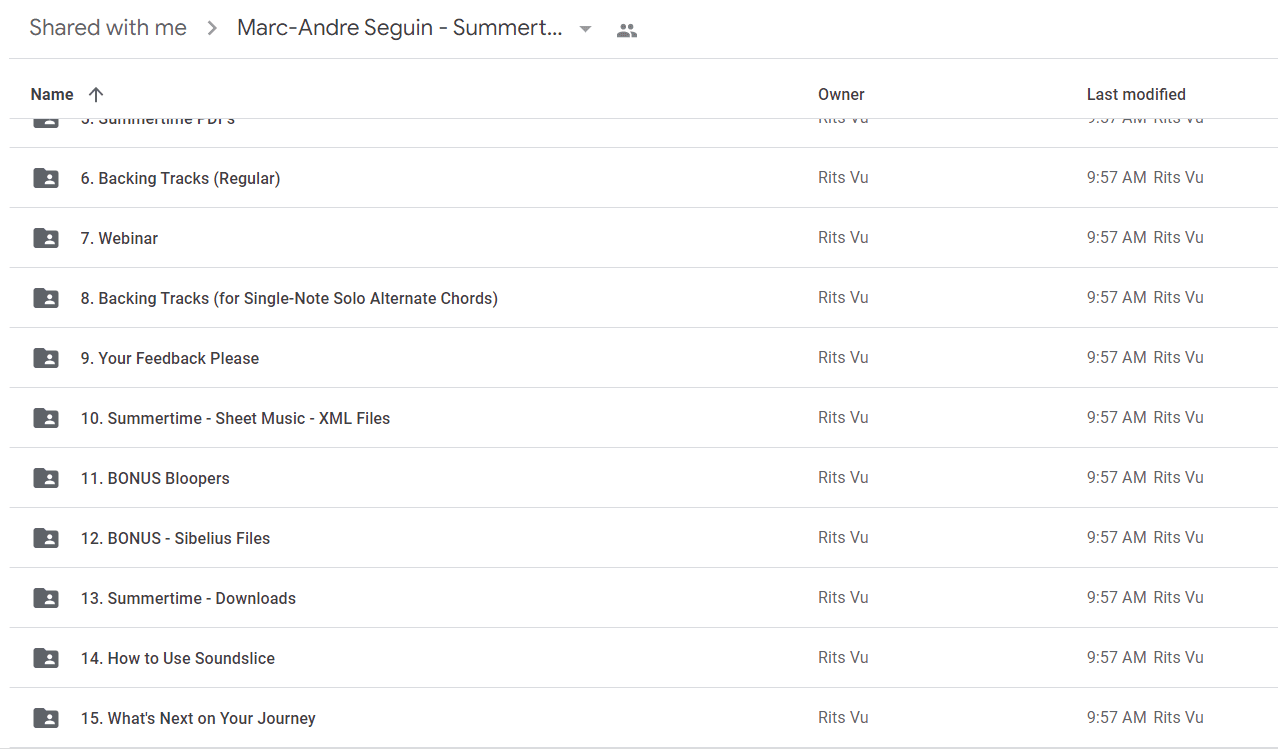Select the 15. What's Next on Your Journey folder
This screenshot has width=1278, height=749.
point(644,718)
